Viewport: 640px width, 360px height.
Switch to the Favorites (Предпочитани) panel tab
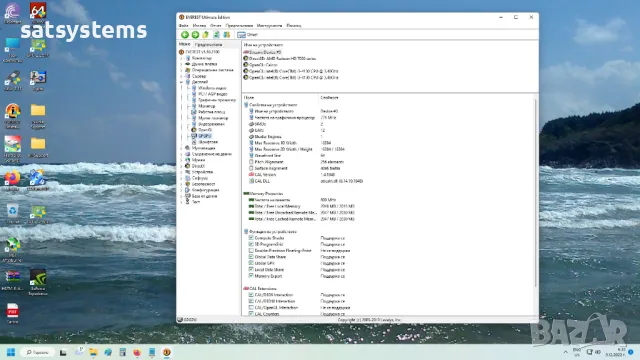[208, 44]
